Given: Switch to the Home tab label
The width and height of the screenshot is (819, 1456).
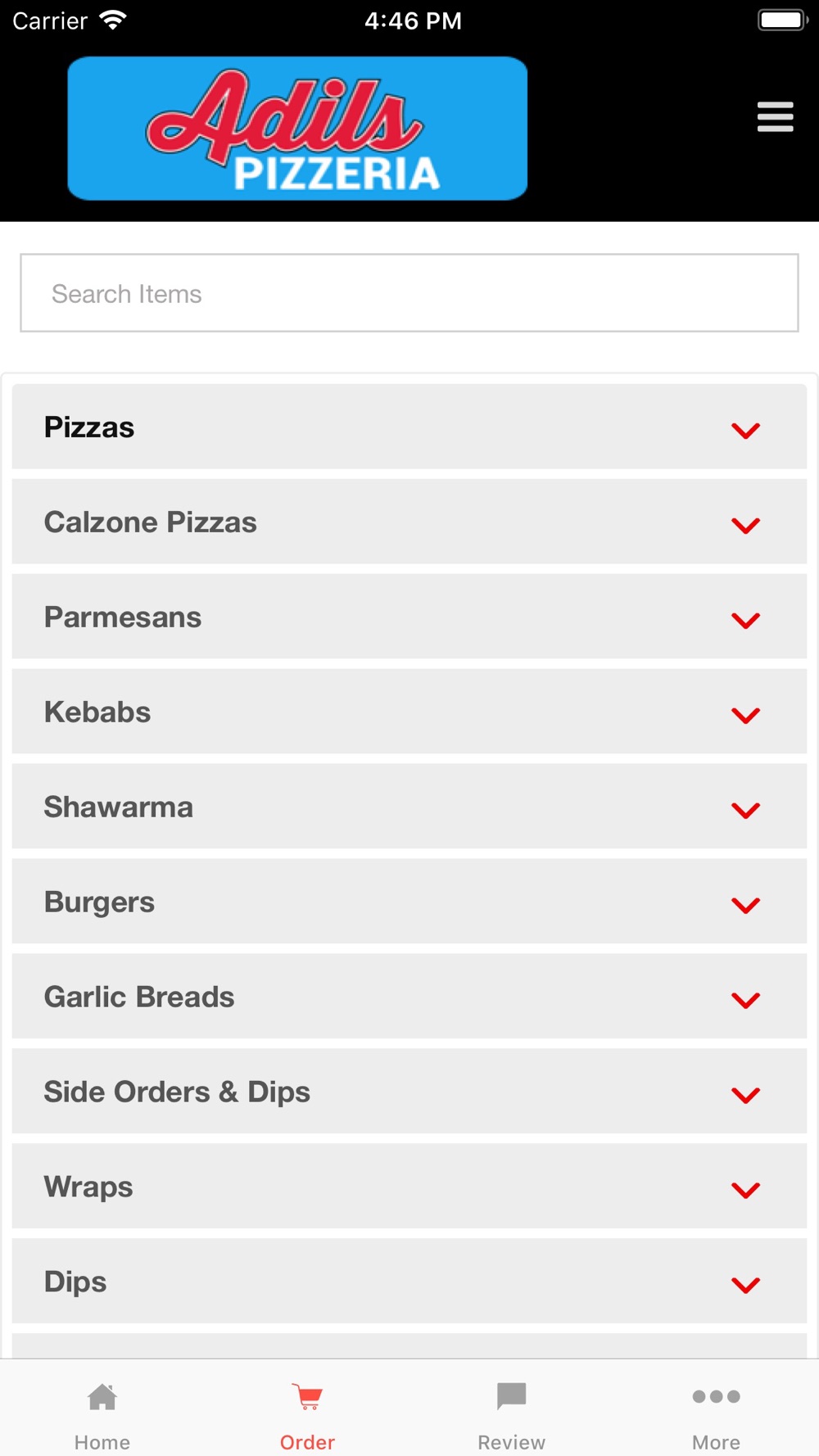Looking at the screenshot, I should (102, 1442).
